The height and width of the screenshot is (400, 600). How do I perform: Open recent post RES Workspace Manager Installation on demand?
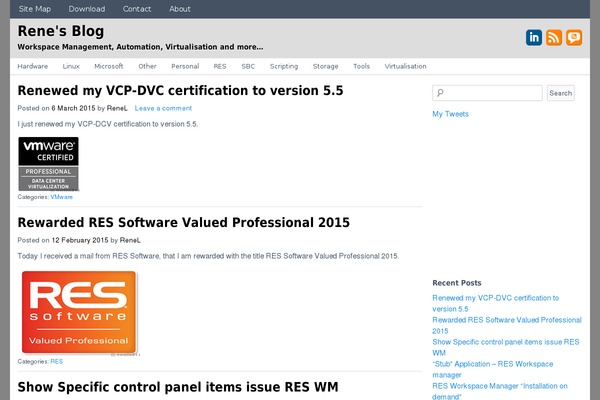[x=500, y=391]
